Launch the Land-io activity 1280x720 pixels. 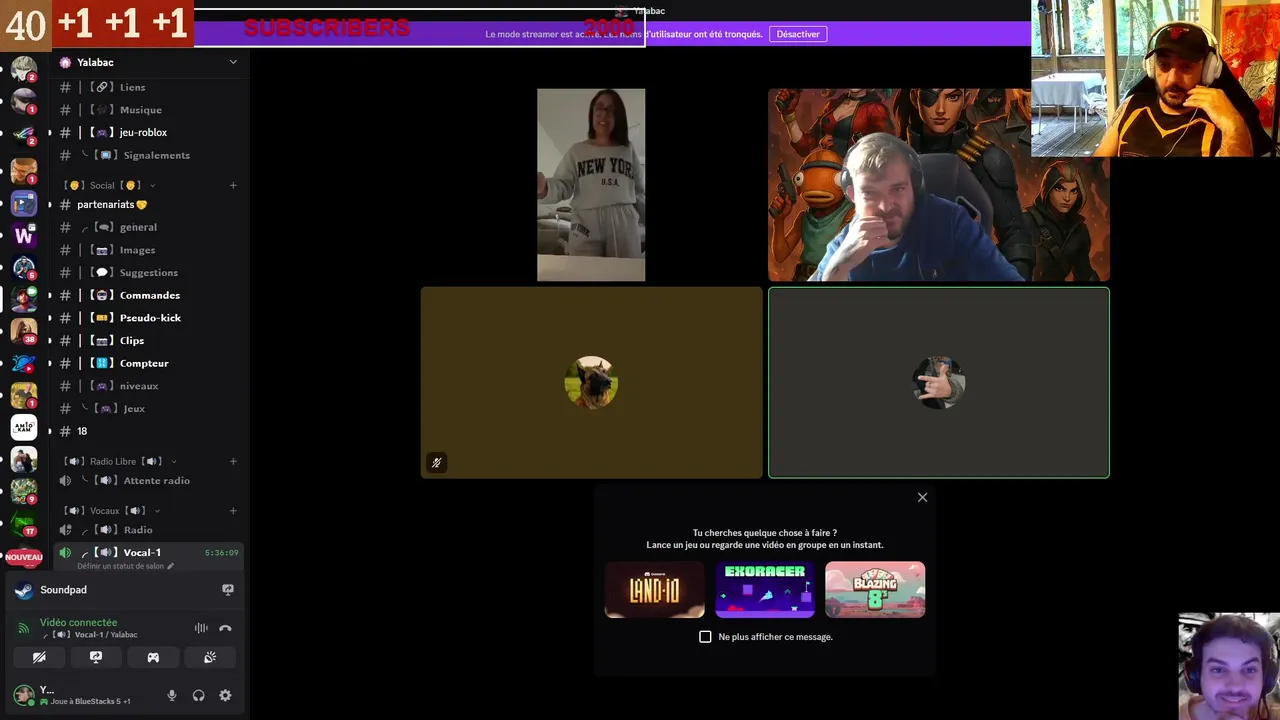655,589
